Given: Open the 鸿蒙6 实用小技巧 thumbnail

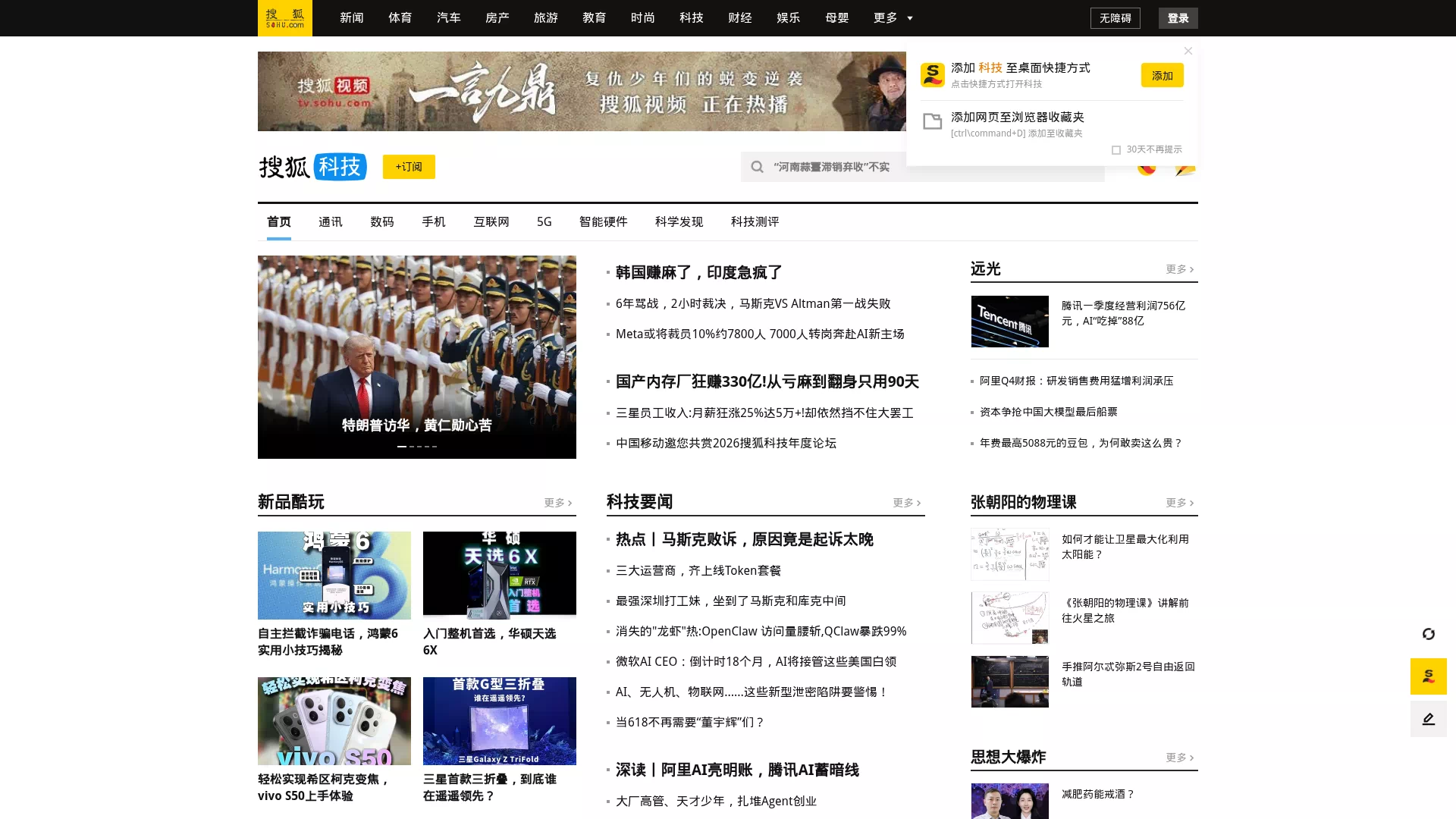Looking at the screenshot, I should pyautogui.click(x=334, y=576).
